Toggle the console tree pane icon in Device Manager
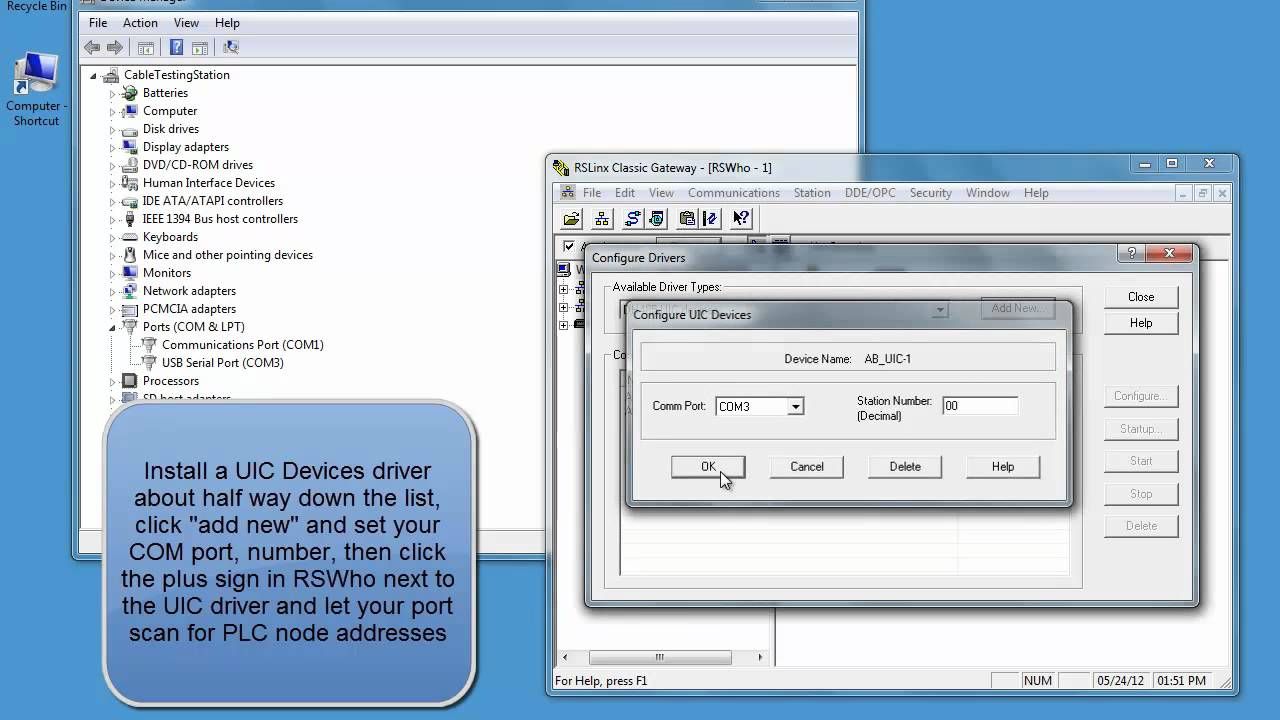This screenshot has height=720, width=1280. (146, 47)
